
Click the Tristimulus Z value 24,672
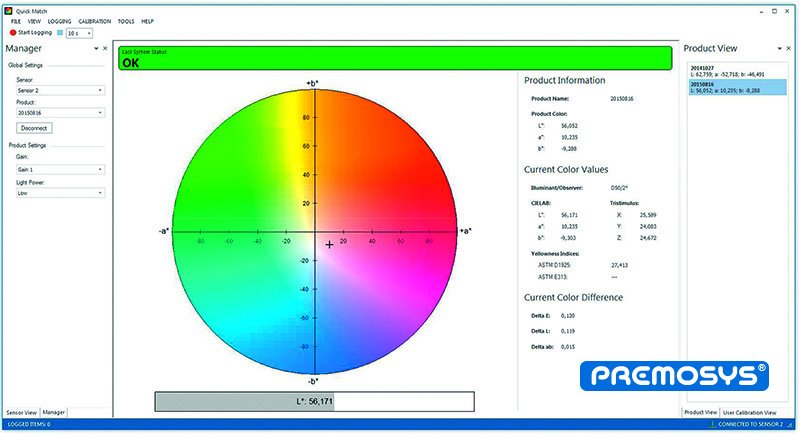648,238
